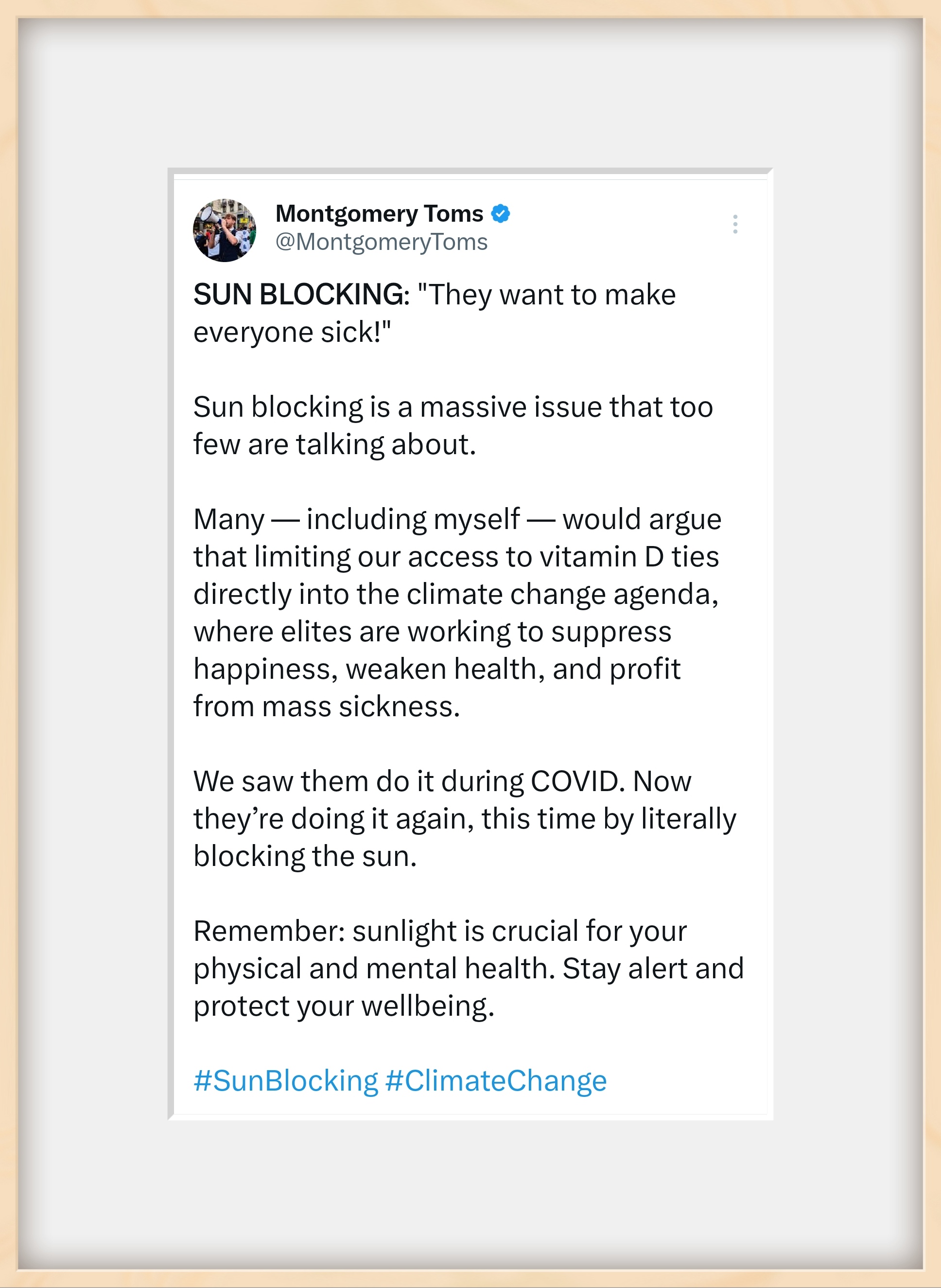The image size is (941, 1288).
Task: Click the phrase "mass sickness"
Action: pyautogui.click(x=360, y=707)
